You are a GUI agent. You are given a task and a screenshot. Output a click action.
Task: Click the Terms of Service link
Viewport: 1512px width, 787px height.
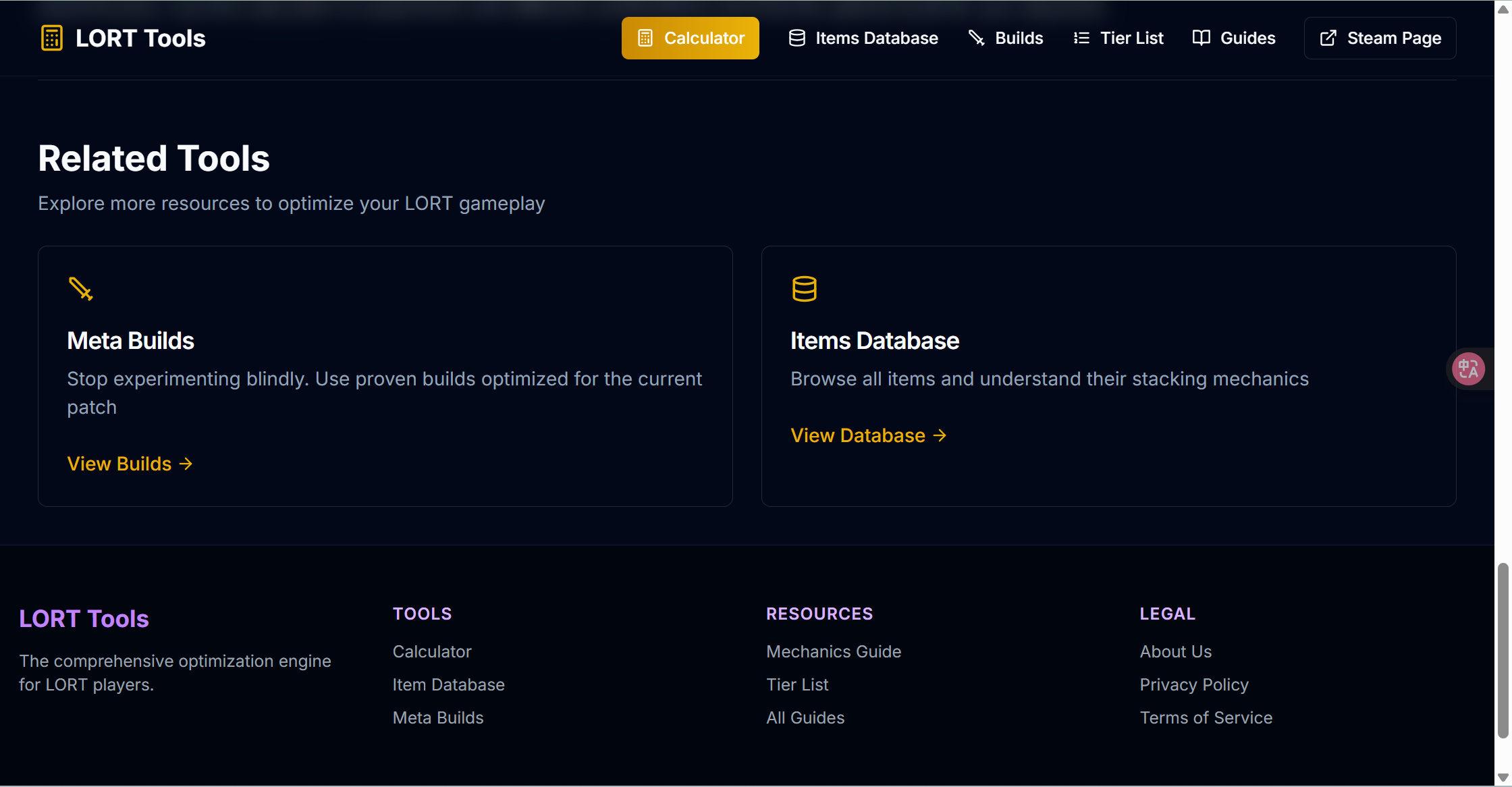tap(1206, 717)
